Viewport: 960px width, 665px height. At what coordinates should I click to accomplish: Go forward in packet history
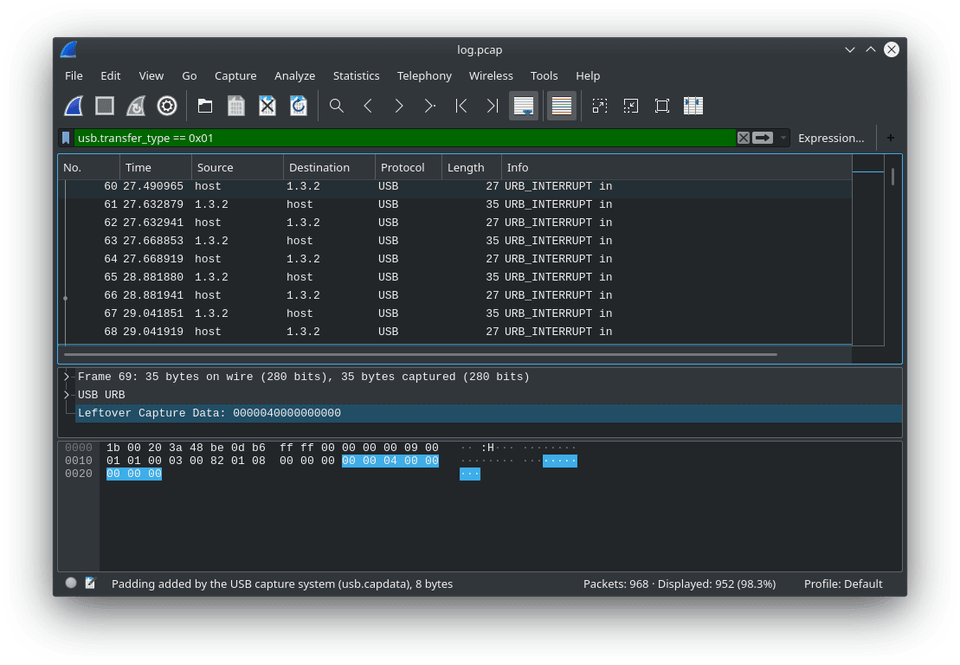(399, 106)
